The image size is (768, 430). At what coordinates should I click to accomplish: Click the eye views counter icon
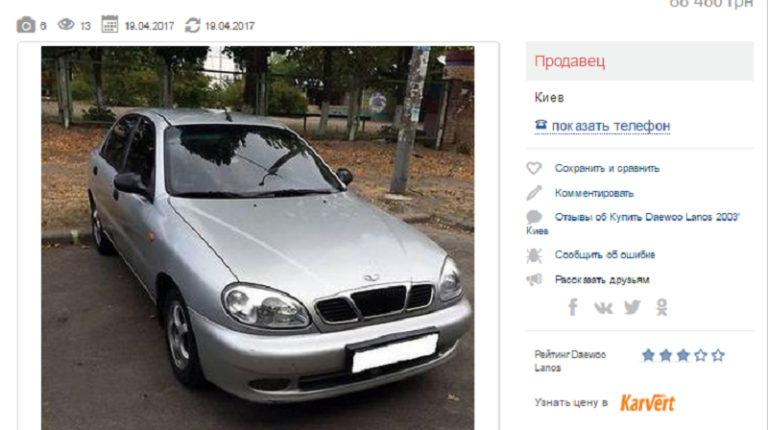coord(66,24)
